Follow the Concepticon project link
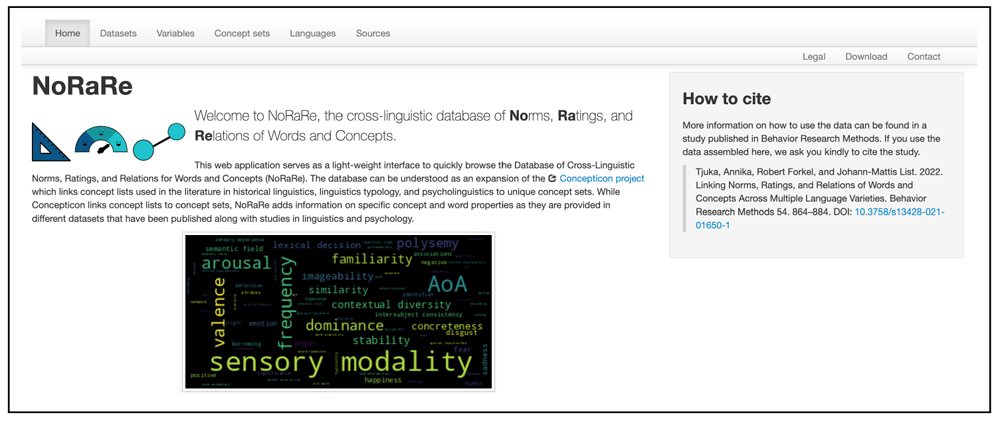Screen dimensions: 1000x421 601,179
